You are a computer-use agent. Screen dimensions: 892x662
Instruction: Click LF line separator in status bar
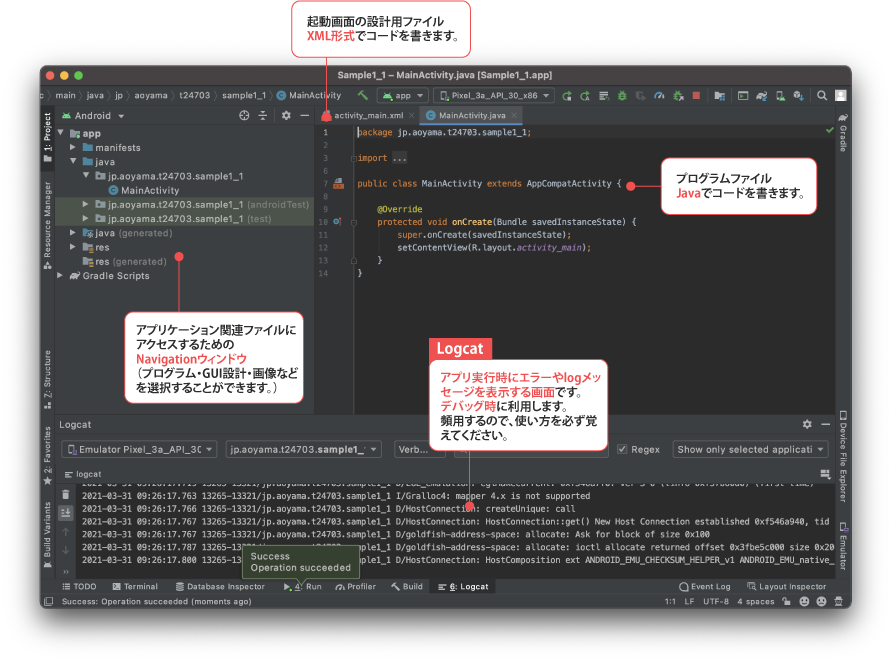point(689,601)
